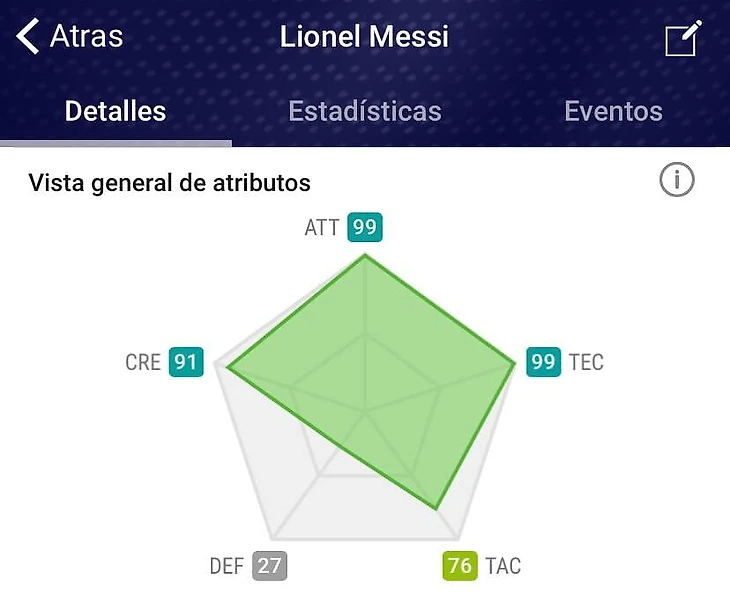Click the Lionel Messi title
The width and height of the screenshot is (730, 608).
[x=365, y=38]
